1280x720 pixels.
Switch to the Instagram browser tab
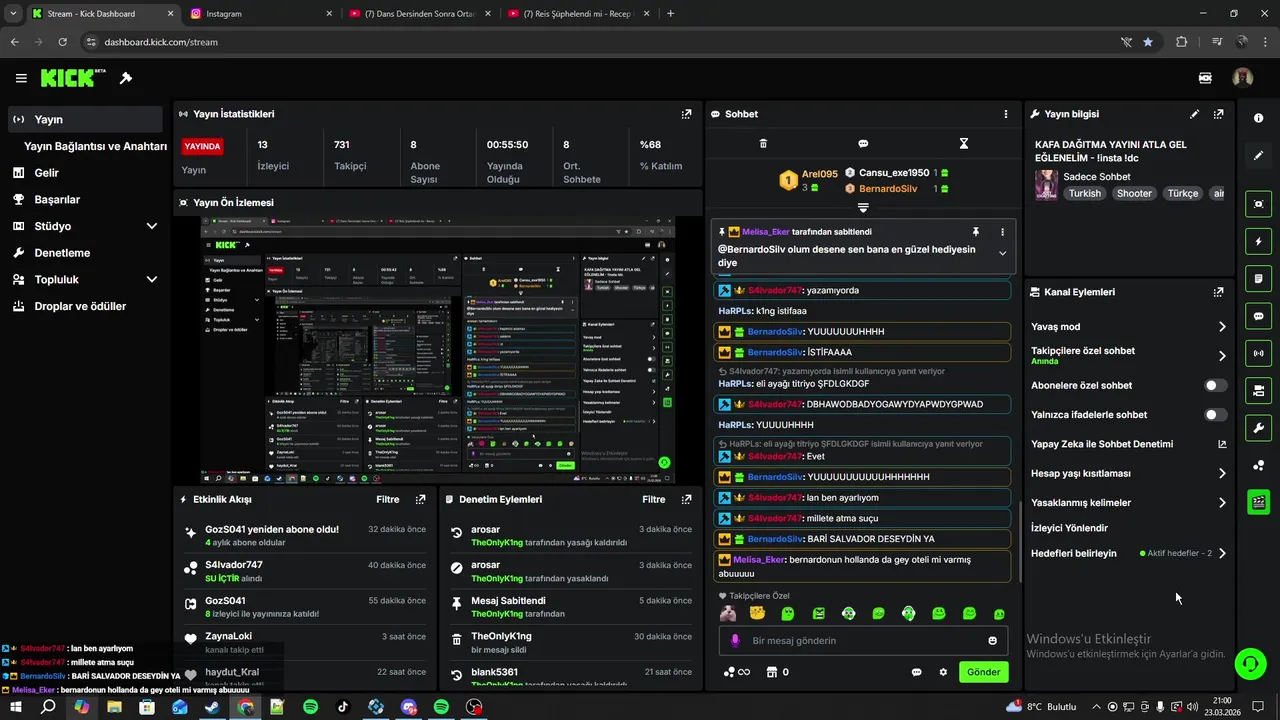(x=260, y=14)
